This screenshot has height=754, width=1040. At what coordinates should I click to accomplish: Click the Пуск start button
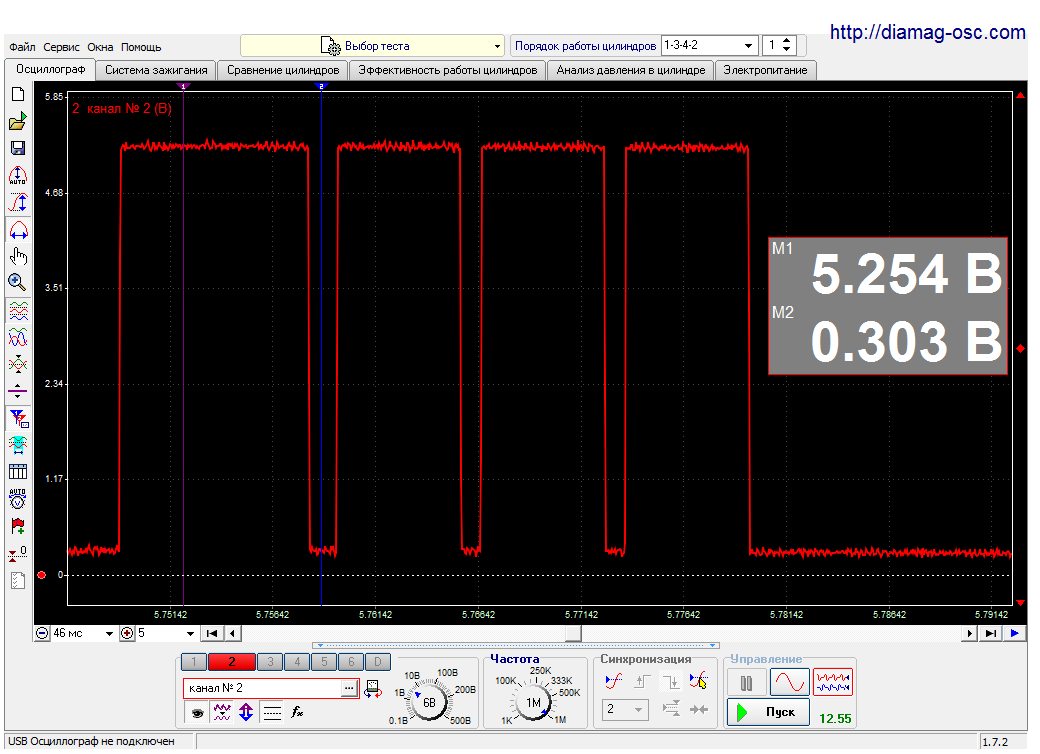point(768,712)
